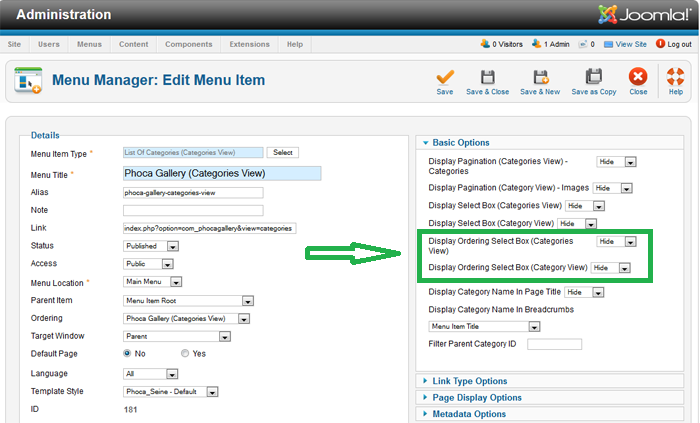Click the Save toolbar icon
This screenshot has width=700, height=423.
coord(445,77)
